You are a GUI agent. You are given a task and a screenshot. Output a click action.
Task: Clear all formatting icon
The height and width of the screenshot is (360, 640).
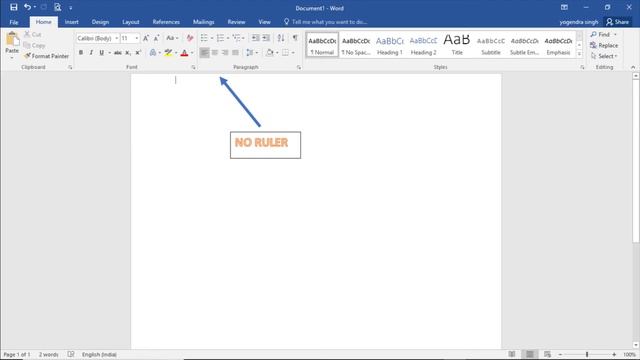(x=190, y=38)
